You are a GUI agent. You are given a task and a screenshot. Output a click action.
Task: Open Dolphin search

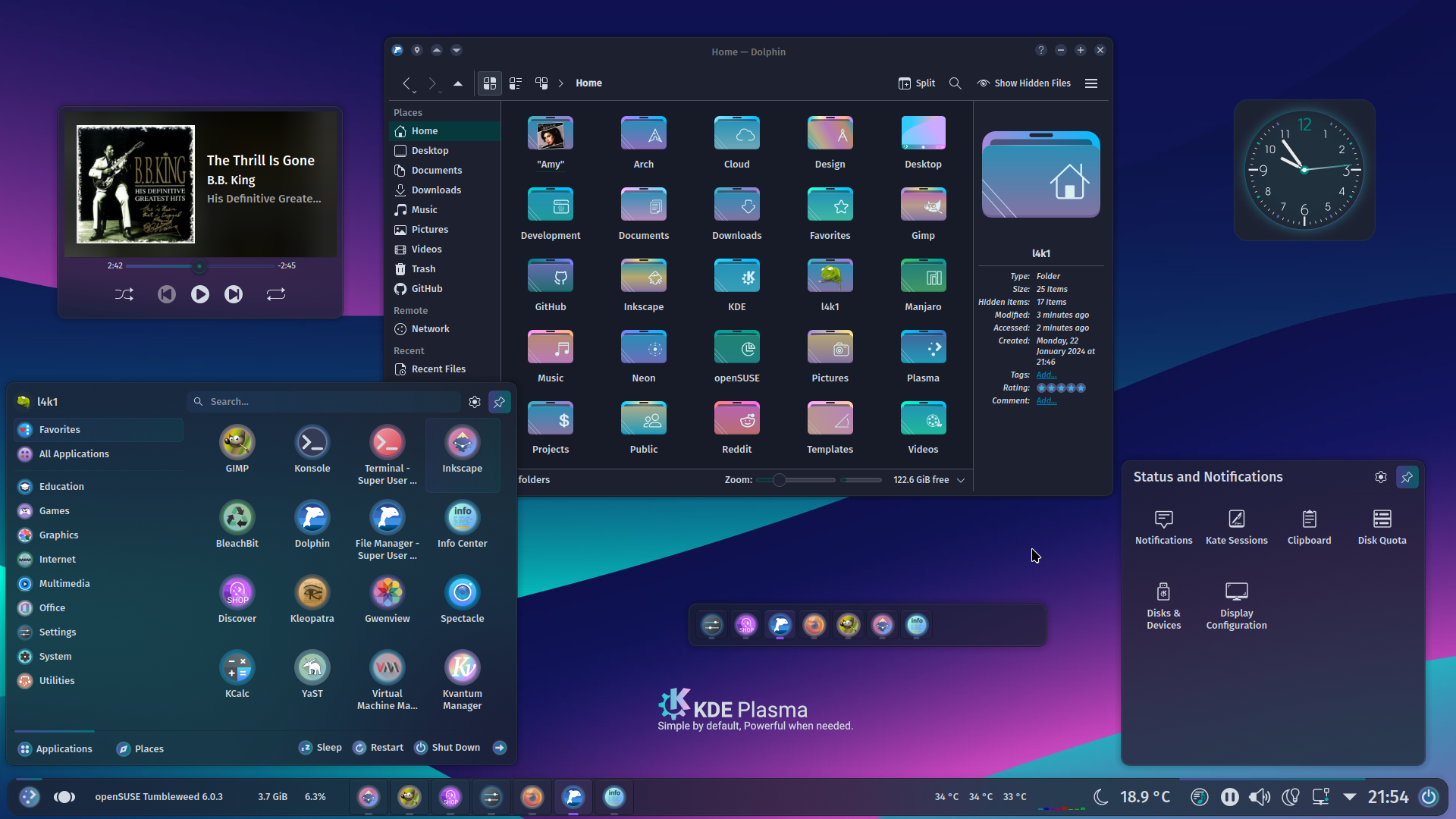(x=955, y=83)
